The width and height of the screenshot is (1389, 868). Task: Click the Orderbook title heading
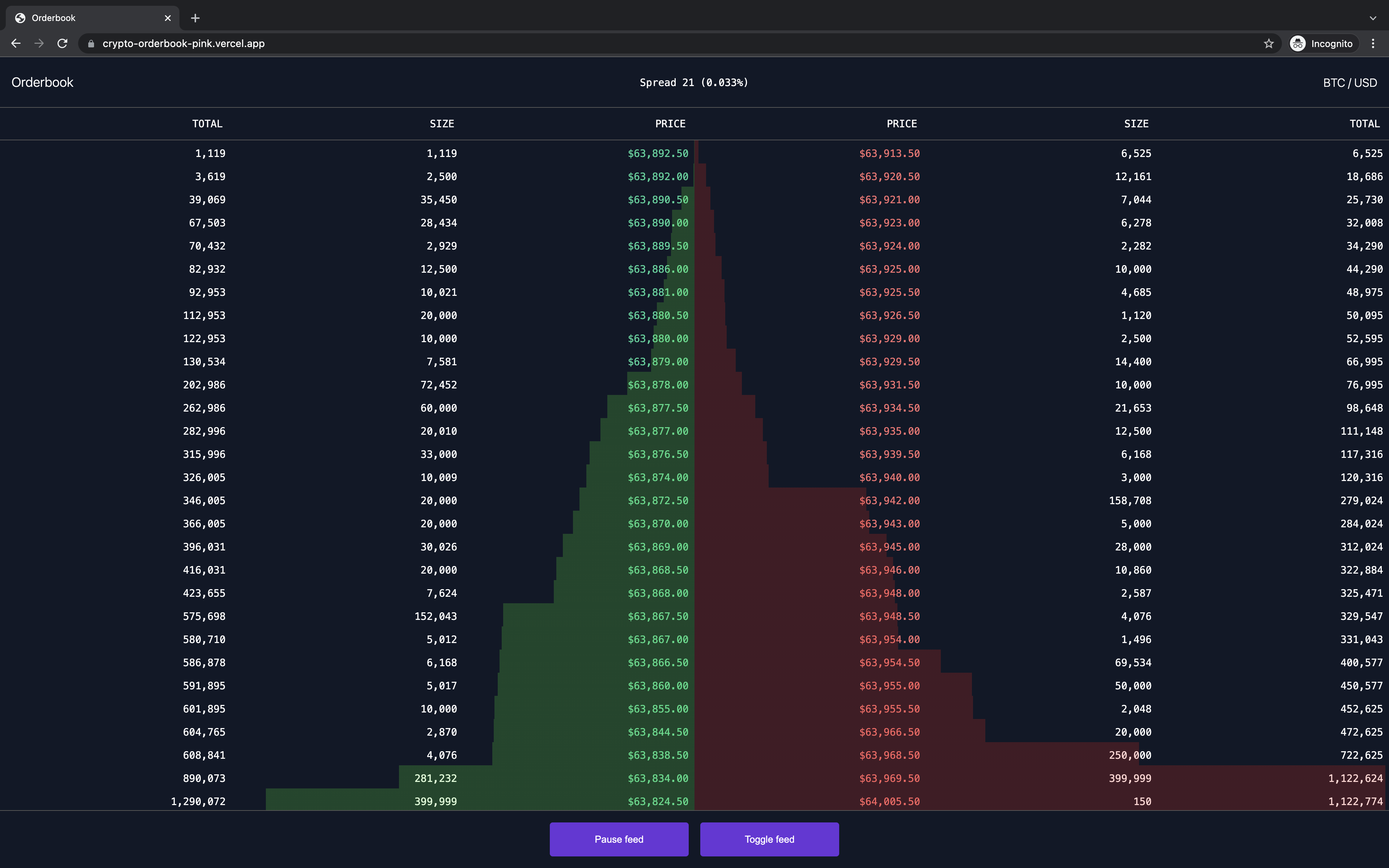click(42, 83)
